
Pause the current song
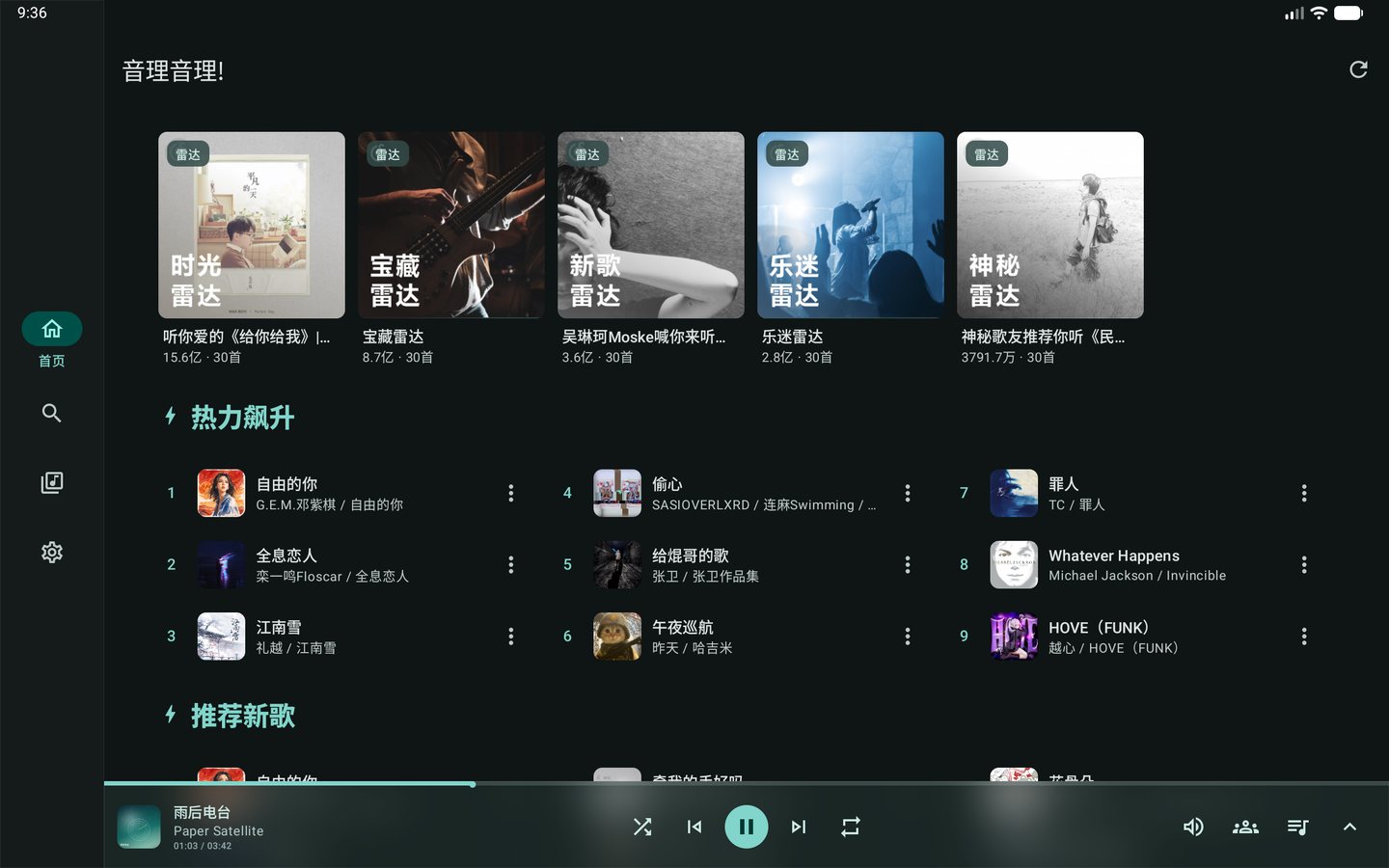[x=747, y=827]
